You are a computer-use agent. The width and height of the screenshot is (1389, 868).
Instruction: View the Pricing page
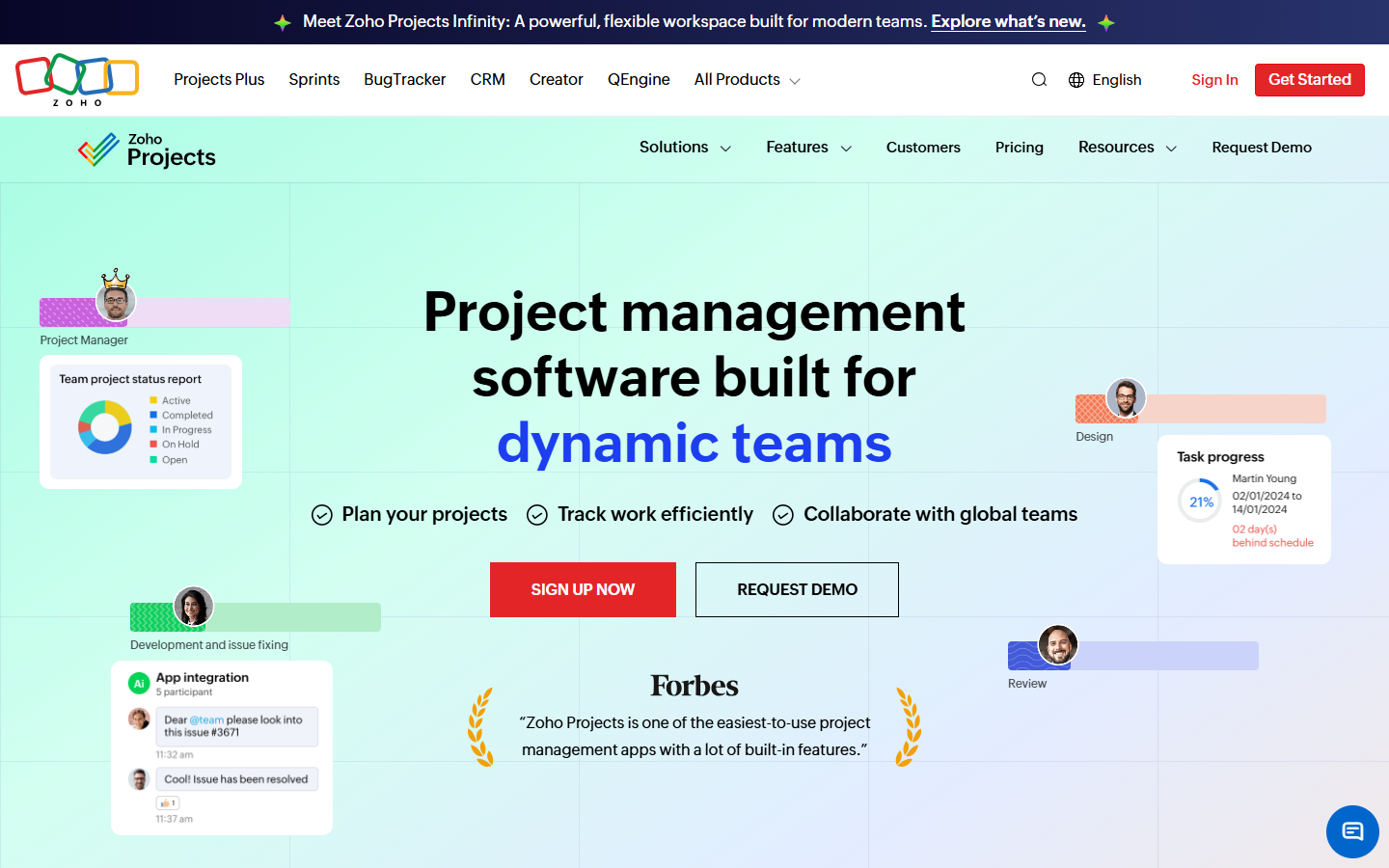tap(1020, 148)
